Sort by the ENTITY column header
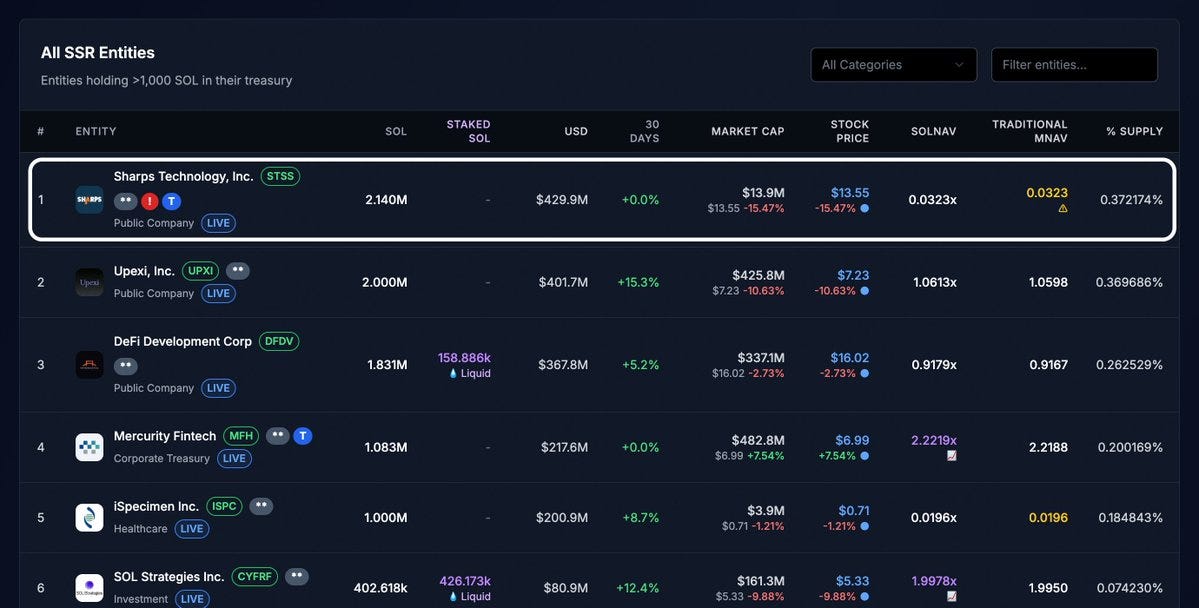The image size is (1199, 608). coord(96,132)
